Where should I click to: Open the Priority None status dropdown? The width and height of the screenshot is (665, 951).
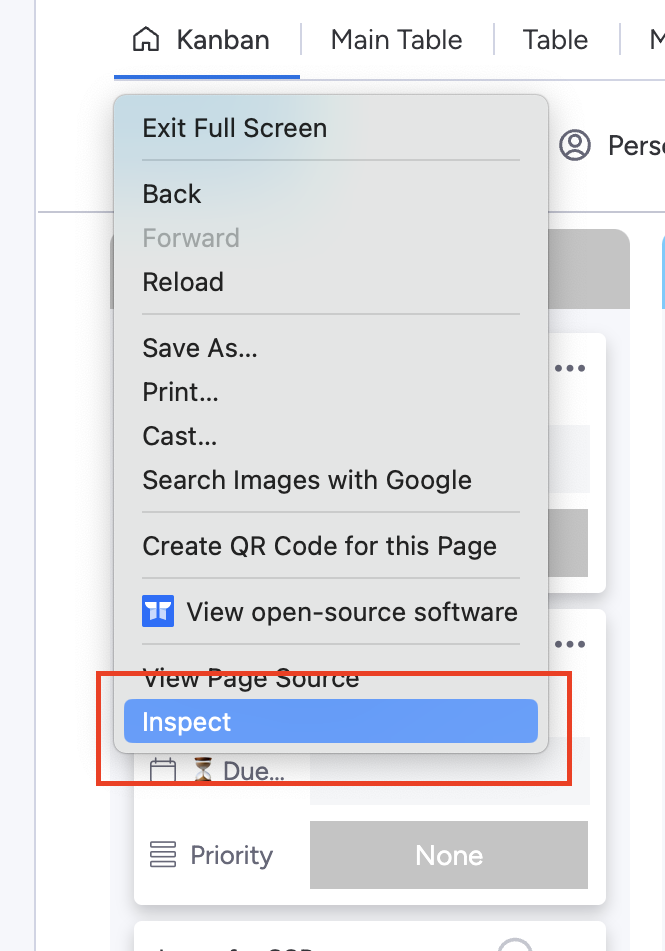click(449, 855)
